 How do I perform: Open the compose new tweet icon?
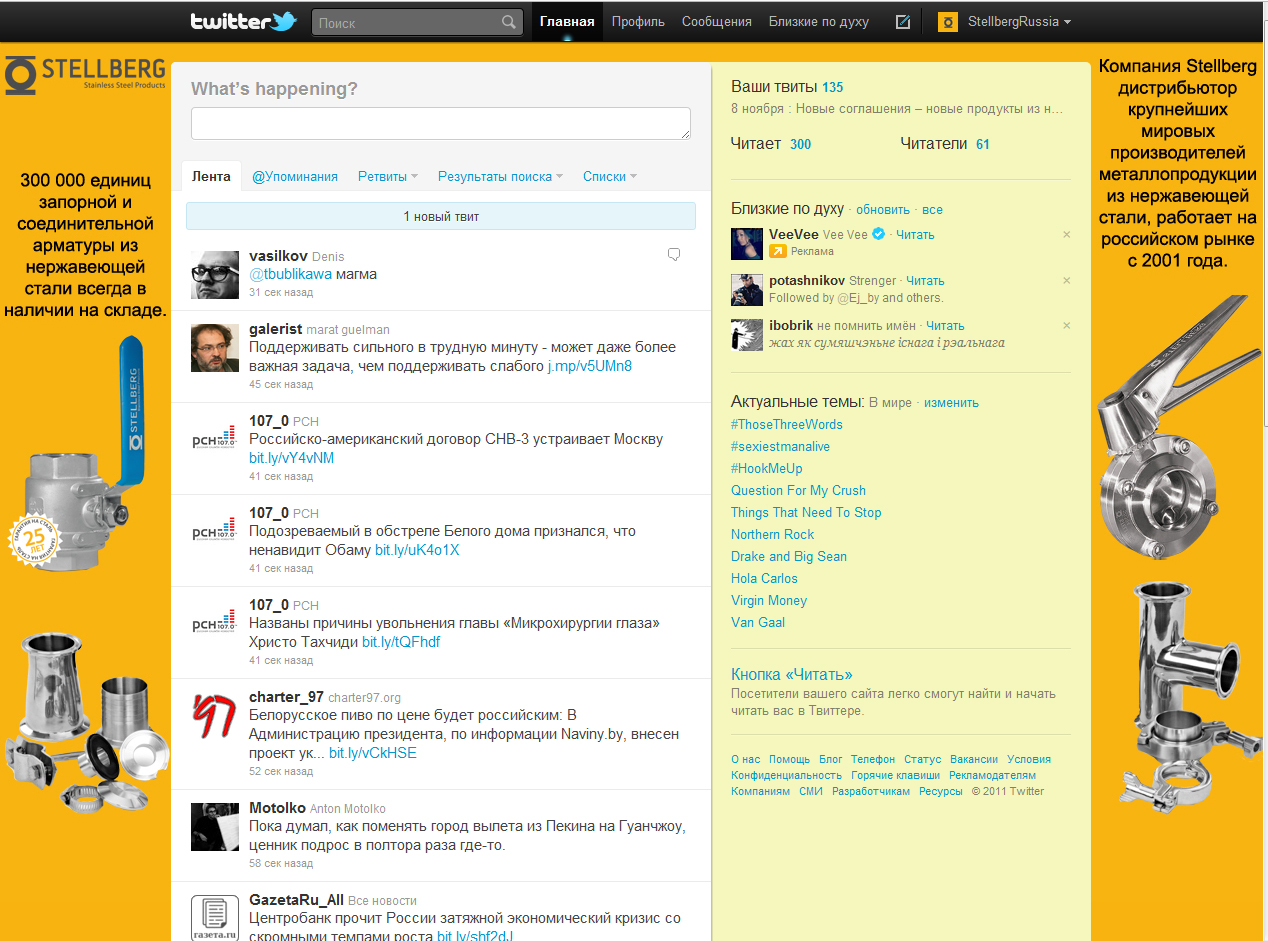point(903,21)
